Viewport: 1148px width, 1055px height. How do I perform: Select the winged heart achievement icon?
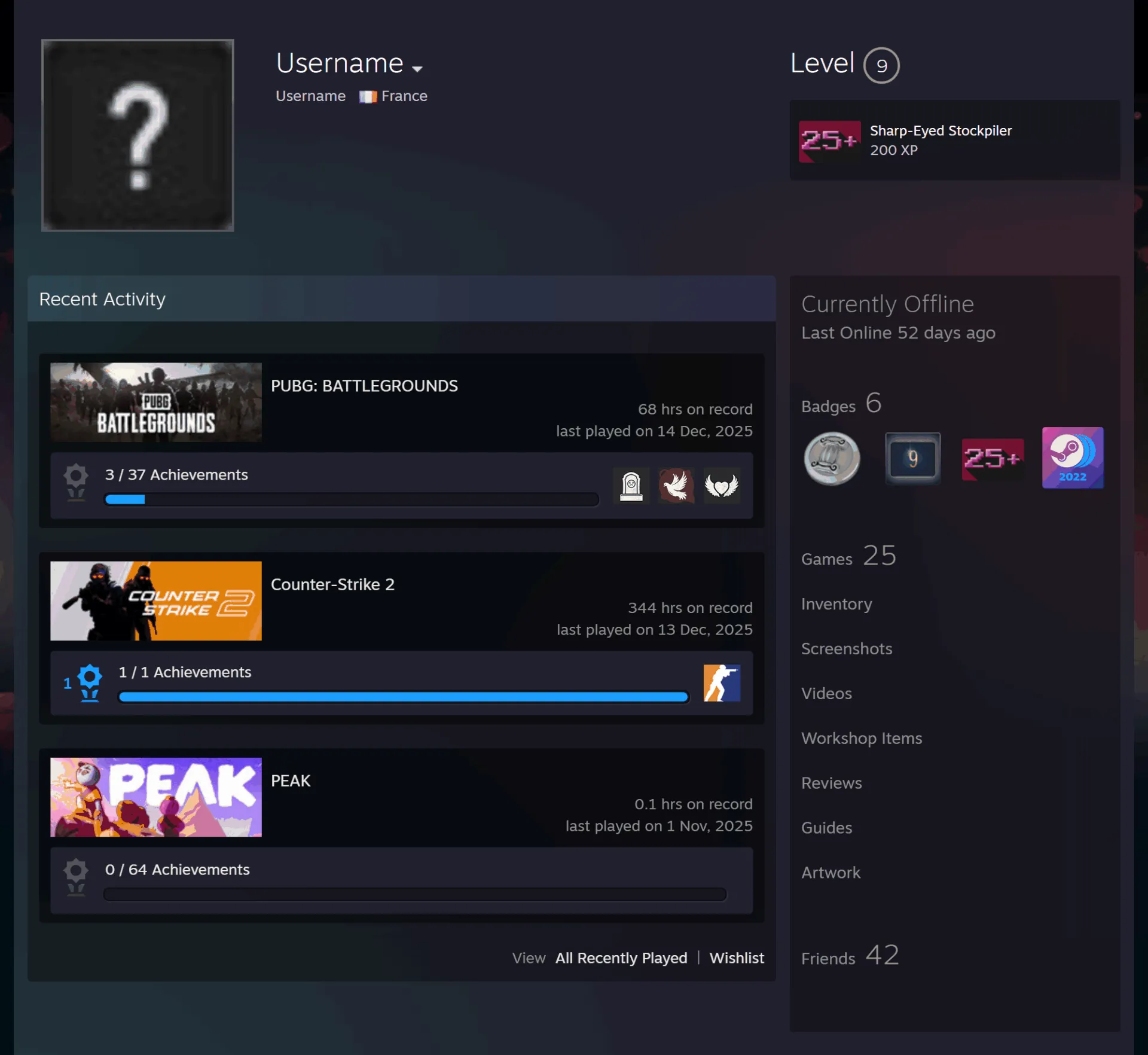[x=721, y=486]
